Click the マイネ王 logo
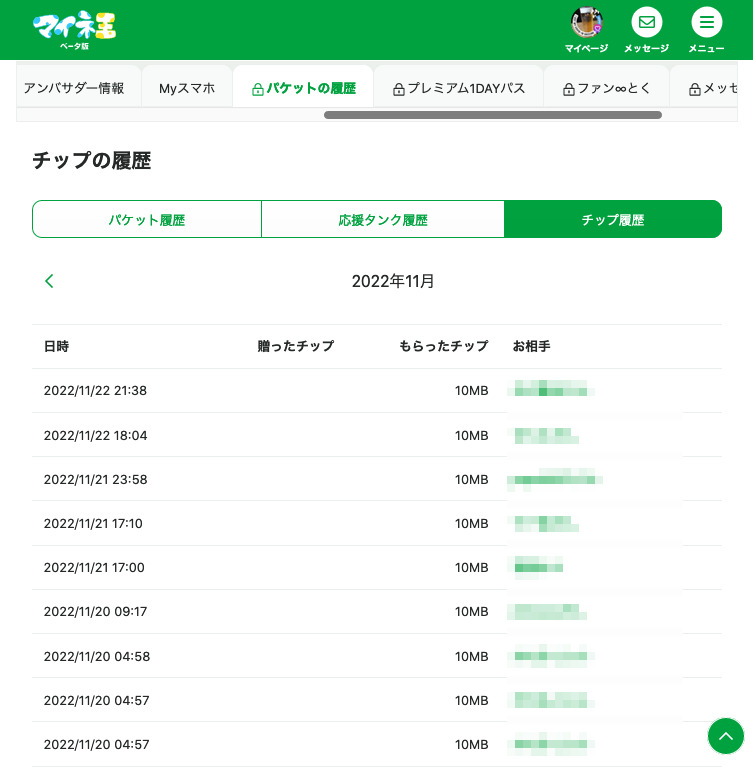The width and height of the screenshot is (753, 768). (x=74, y=29)
